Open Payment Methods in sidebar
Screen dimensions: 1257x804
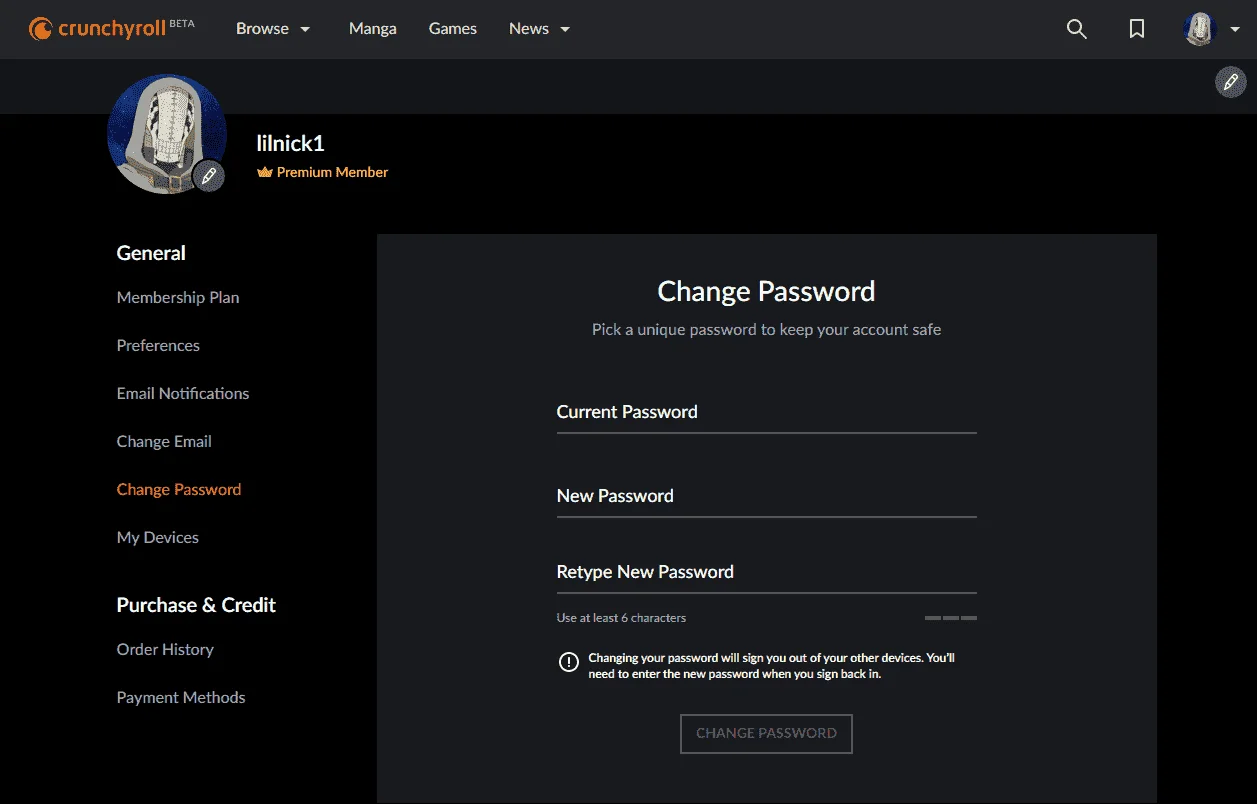pyautogui.click(x=181, y=697)
